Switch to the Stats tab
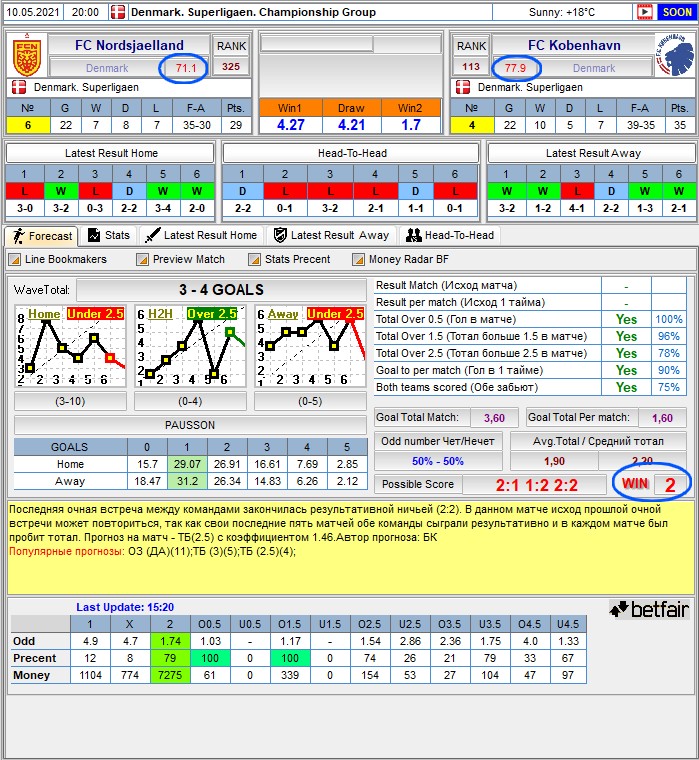The width and height of the screenshot is (699, 760). [x=109, y=235]
